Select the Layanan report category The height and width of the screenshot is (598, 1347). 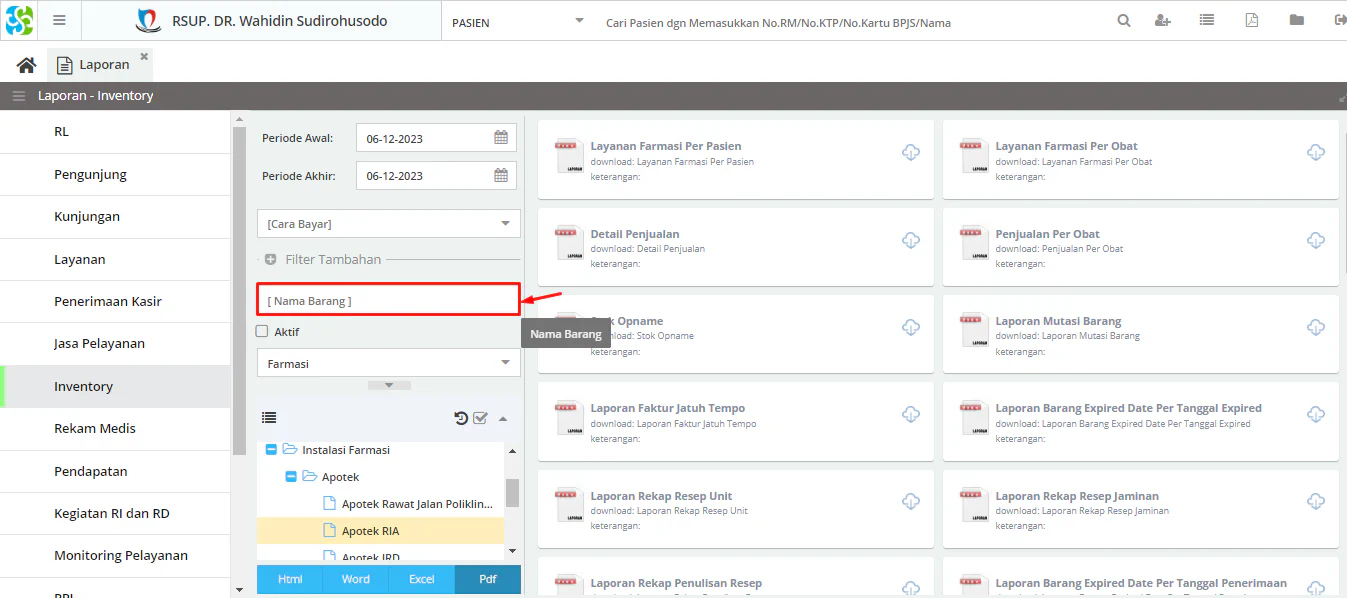[x=115, y=259]
